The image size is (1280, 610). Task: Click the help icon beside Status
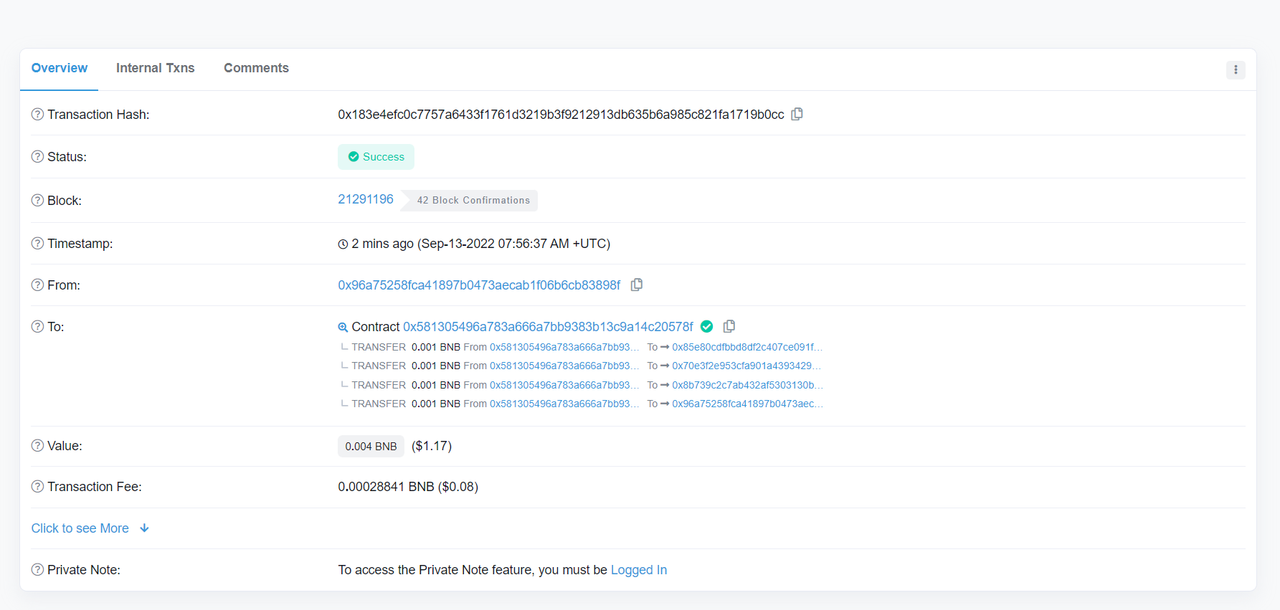(38, 157)
